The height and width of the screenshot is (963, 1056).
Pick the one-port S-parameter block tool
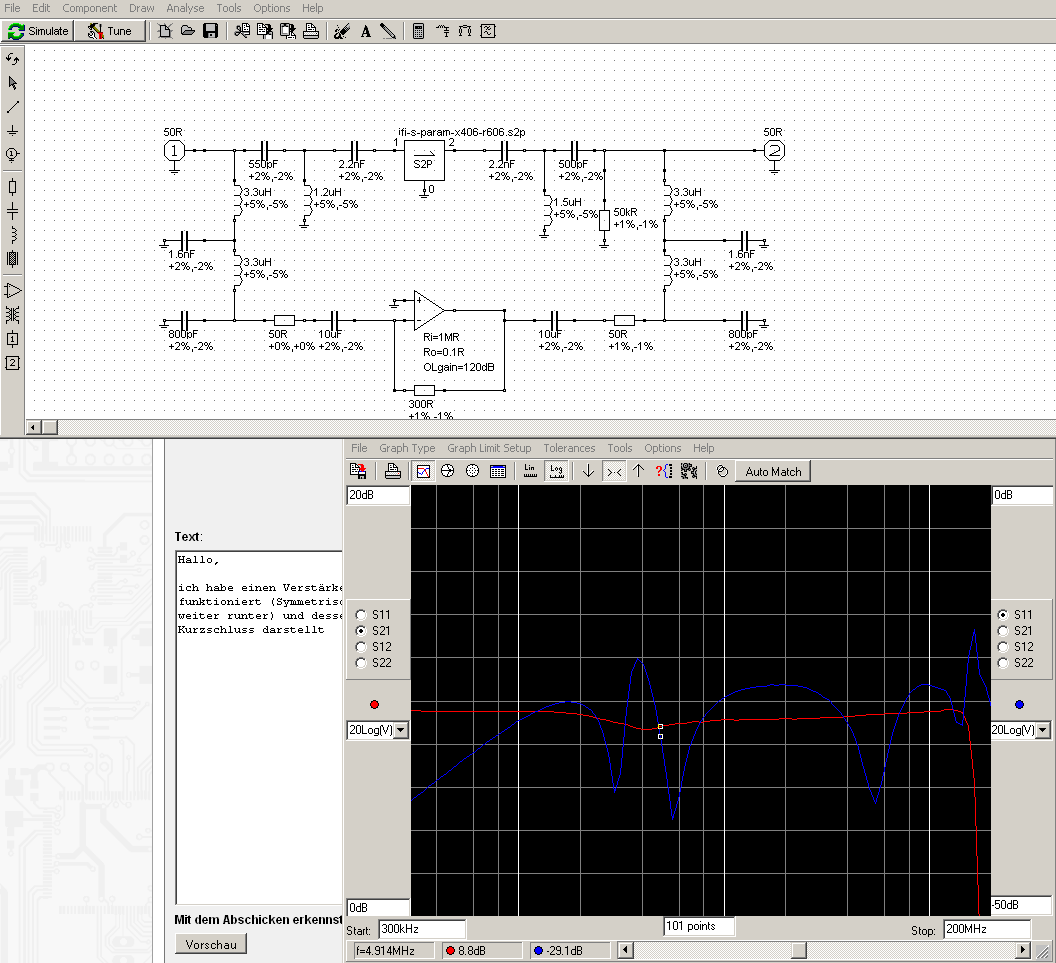point(12,339)
